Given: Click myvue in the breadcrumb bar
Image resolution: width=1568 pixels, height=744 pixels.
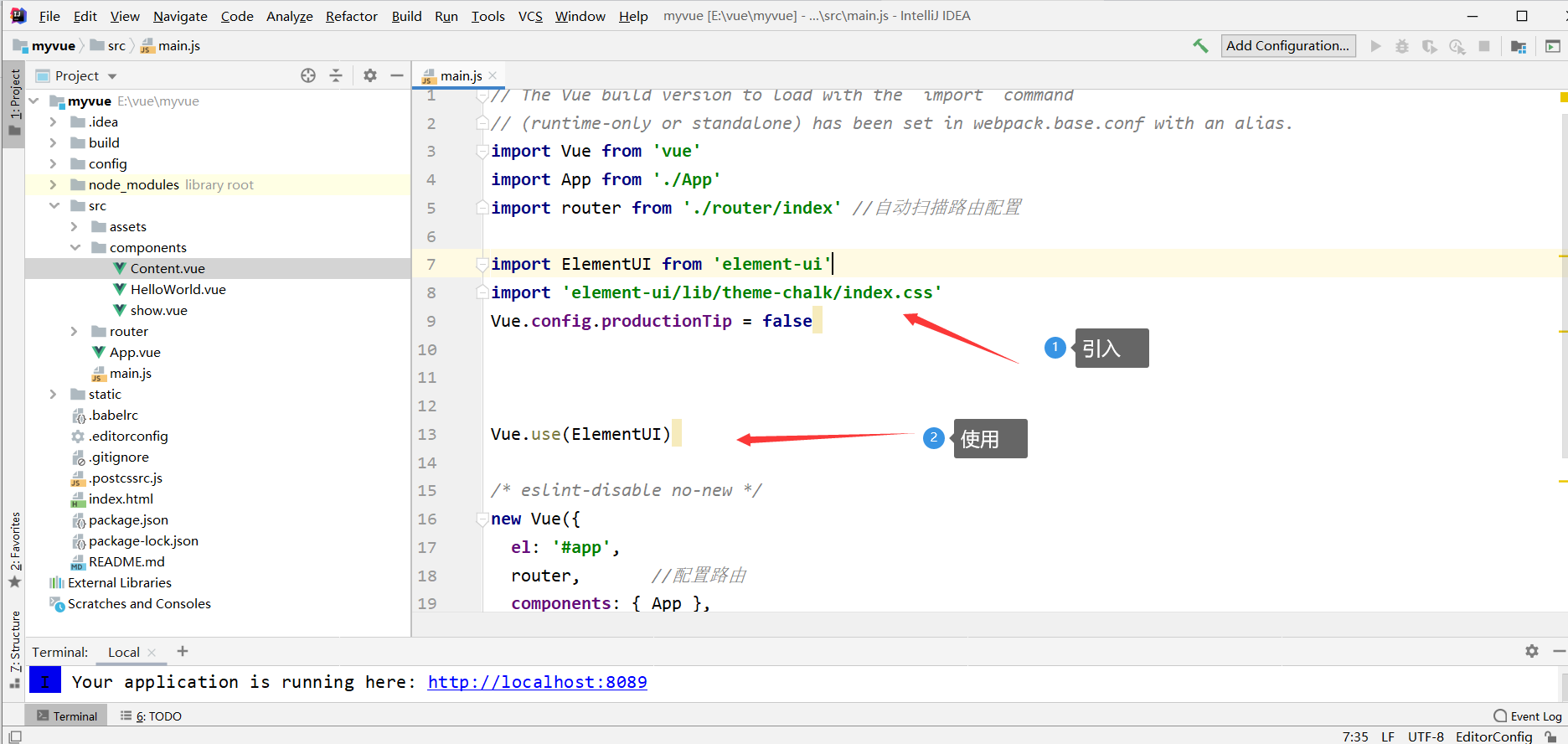Looking at the screenshot, I should (x=54, y=46).
